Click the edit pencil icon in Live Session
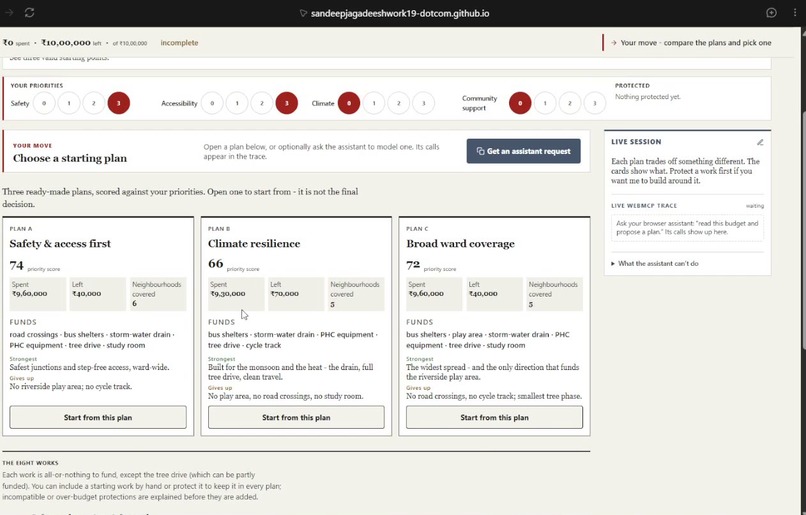This screenshot has height=515, width=806. (x=760, y=142)
